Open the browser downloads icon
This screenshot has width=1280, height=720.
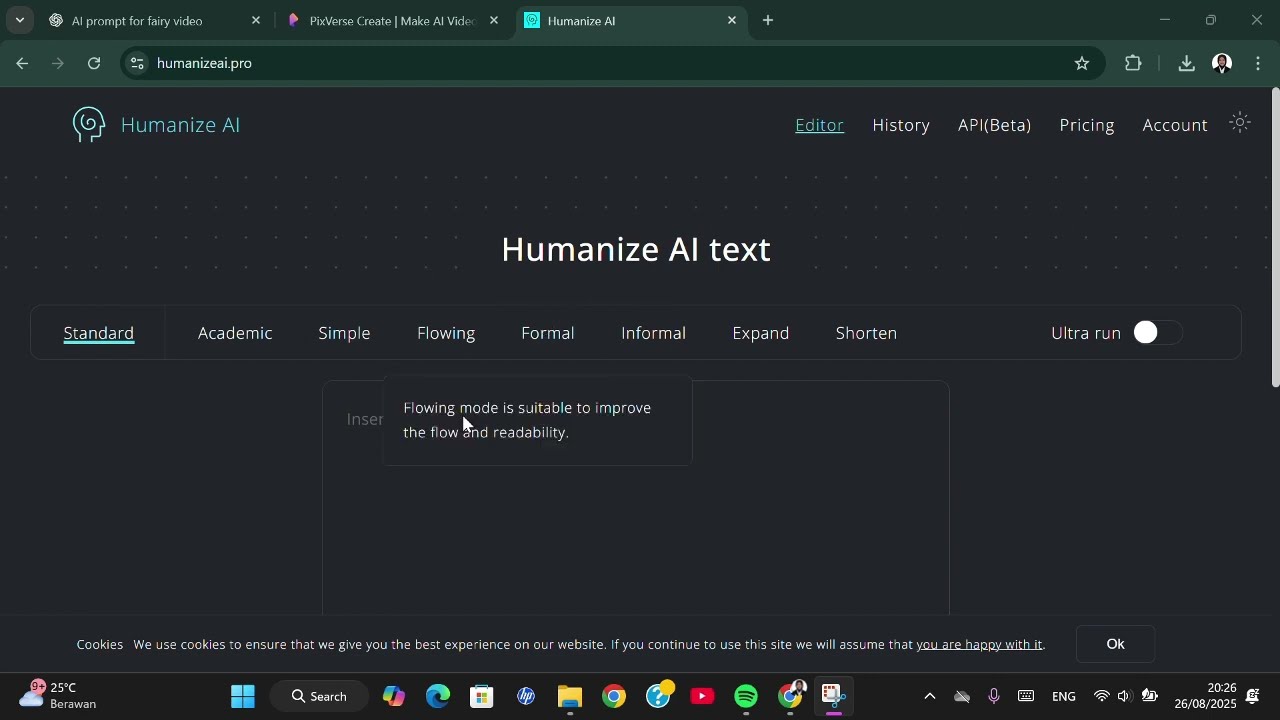[x=1186, y=63]
